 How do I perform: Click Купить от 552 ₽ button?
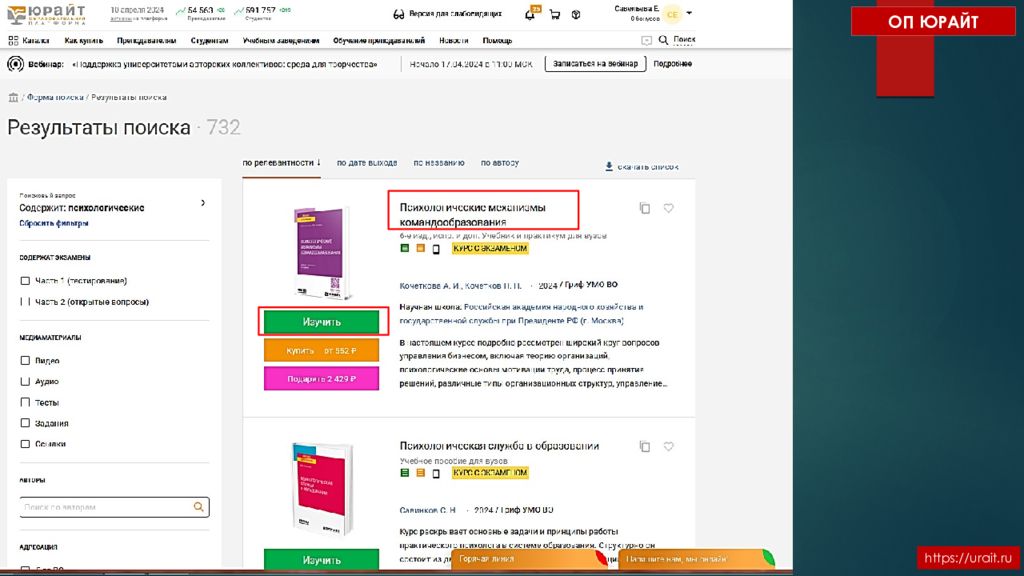[321, 351]
